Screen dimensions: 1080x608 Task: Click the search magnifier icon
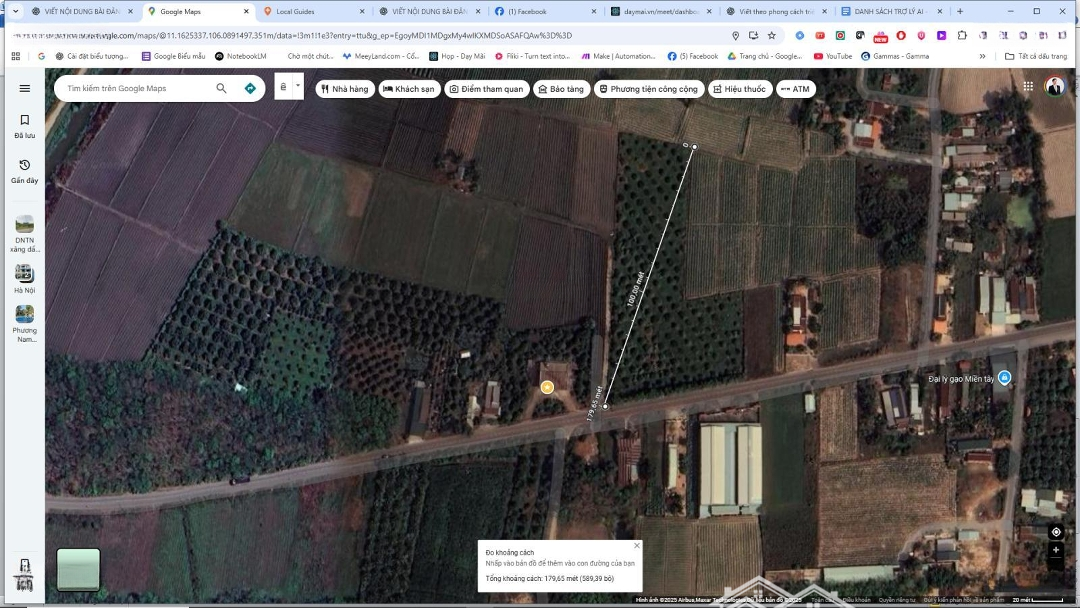pyautogui.click(x=221, y=88)
